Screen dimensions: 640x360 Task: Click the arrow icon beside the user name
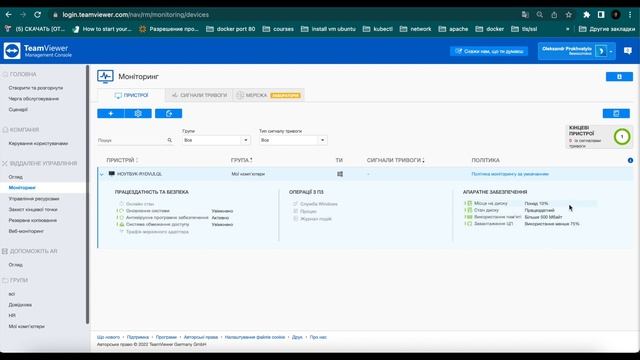(601, 51)
